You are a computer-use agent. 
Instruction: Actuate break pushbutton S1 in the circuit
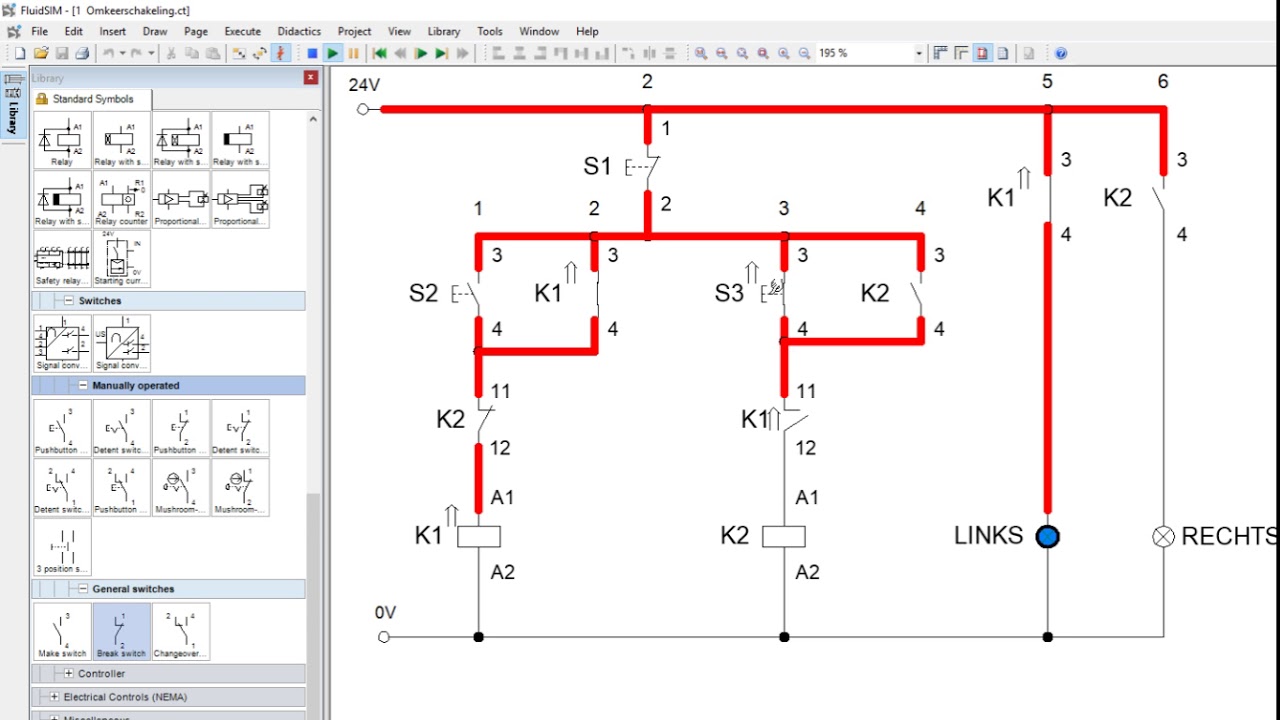[645, 167]
